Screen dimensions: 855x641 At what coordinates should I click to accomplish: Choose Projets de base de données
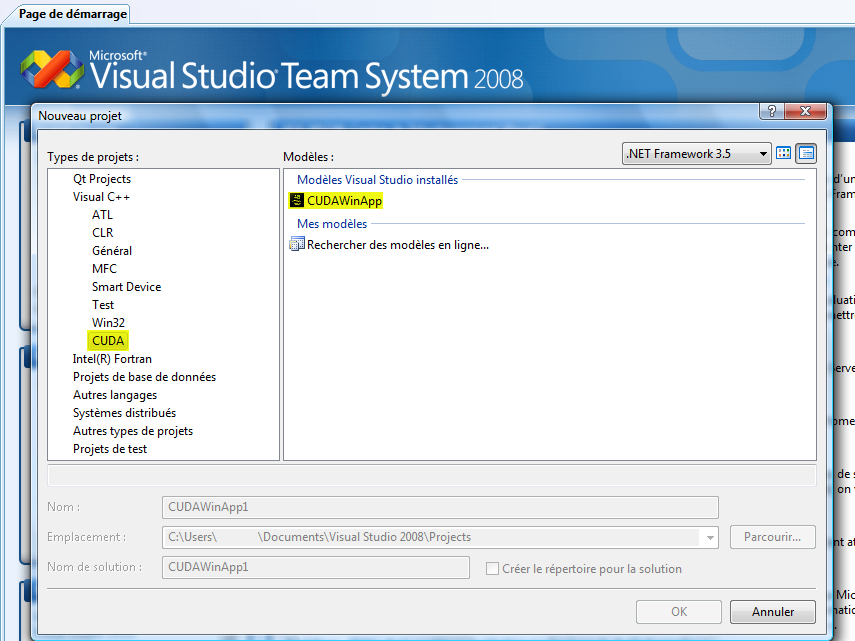click(x=144, y=377)
